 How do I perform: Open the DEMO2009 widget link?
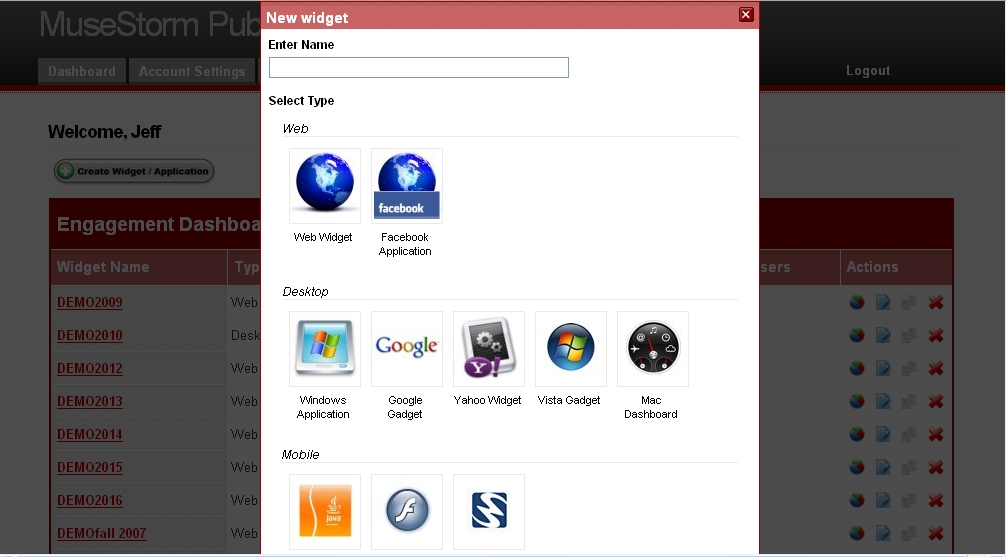coord(90,302)
